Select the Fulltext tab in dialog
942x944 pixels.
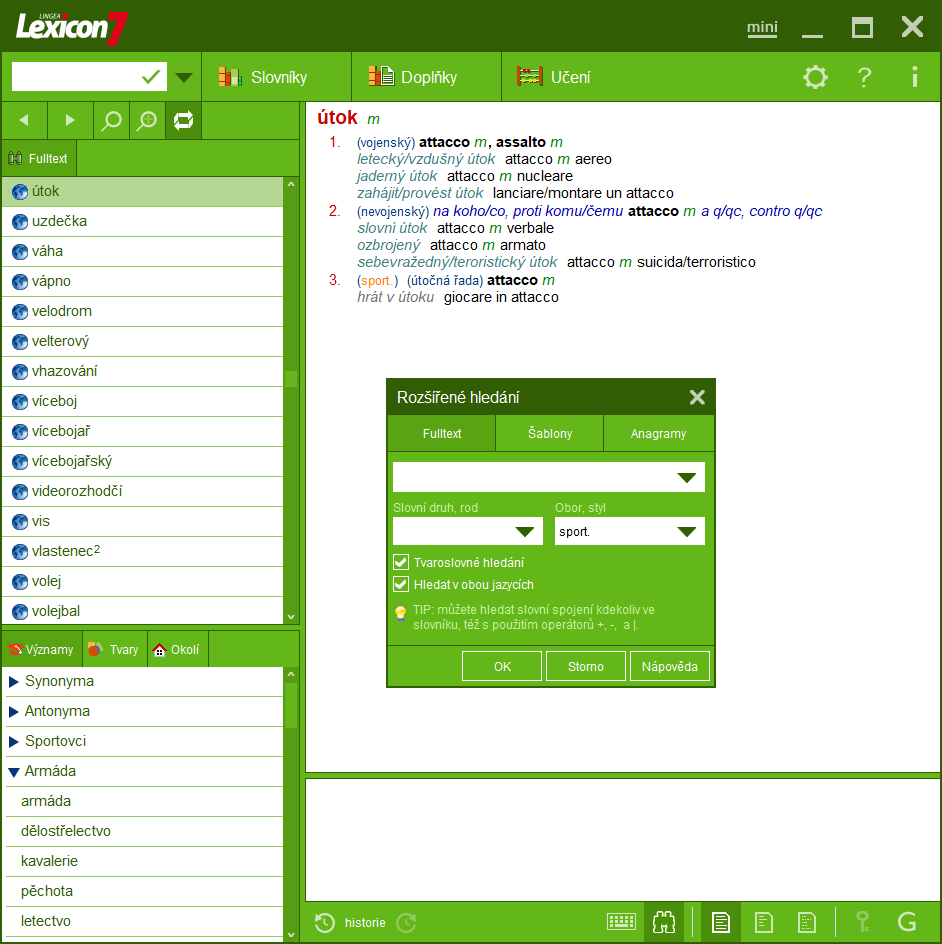[x=442, y=433]
